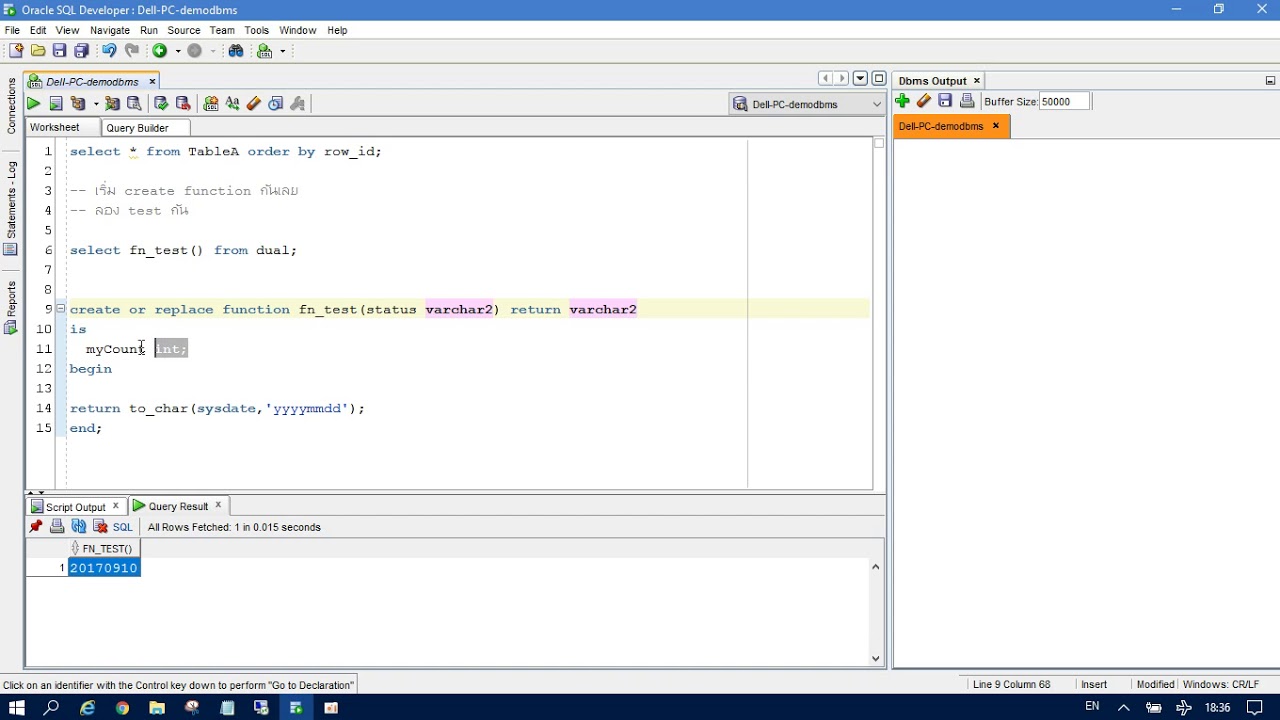Expand the Explain Plan dropdown arrow
The width and height of the screenshot is (1280, 720).
[x=96, y=104]
